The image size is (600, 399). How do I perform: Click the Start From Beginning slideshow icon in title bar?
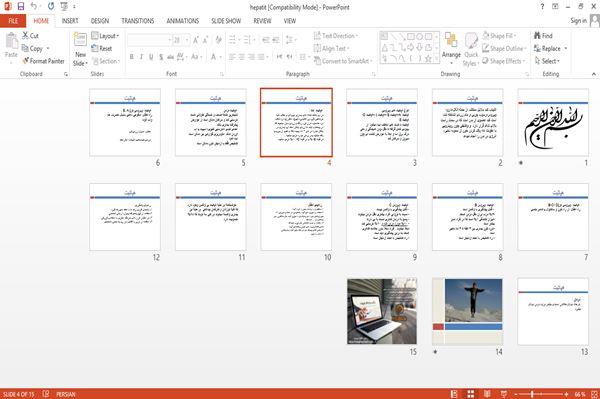coord(64,7)
